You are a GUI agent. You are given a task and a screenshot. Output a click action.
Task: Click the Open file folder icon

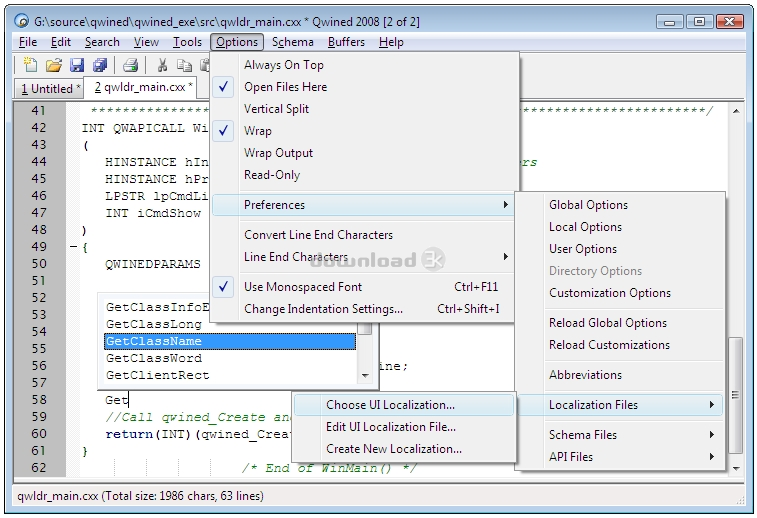click(x=54, y=65)
